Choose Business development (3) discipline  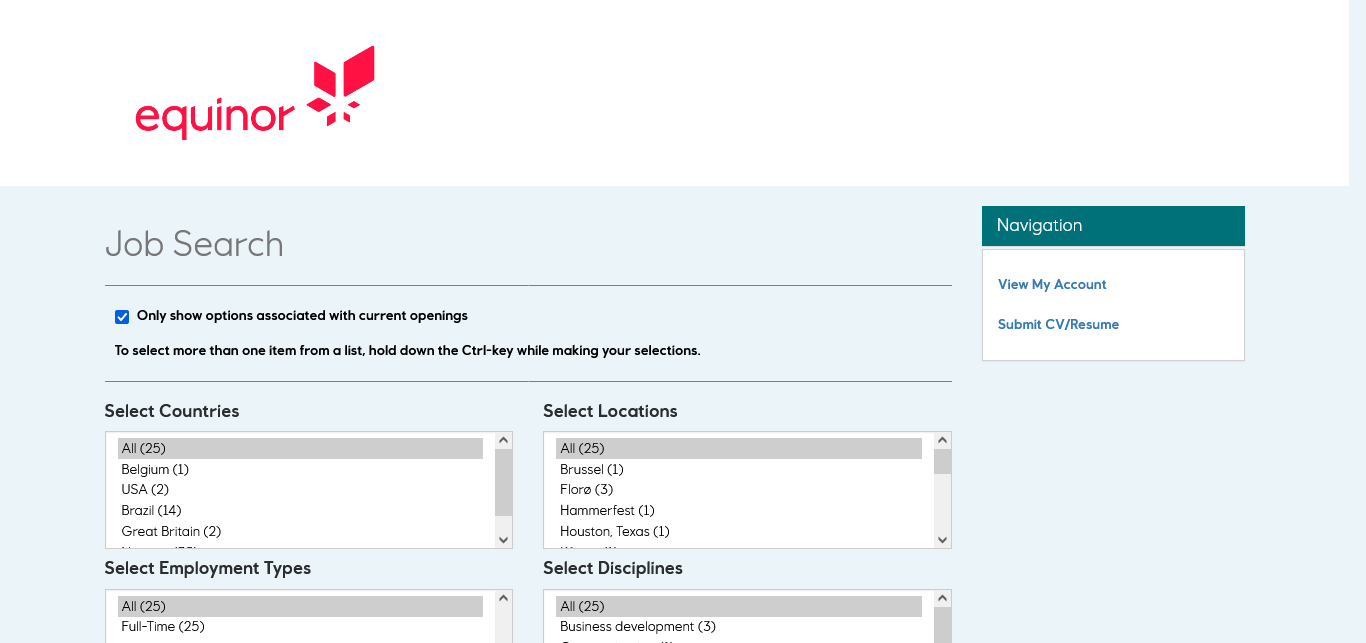tap(637, 627)
